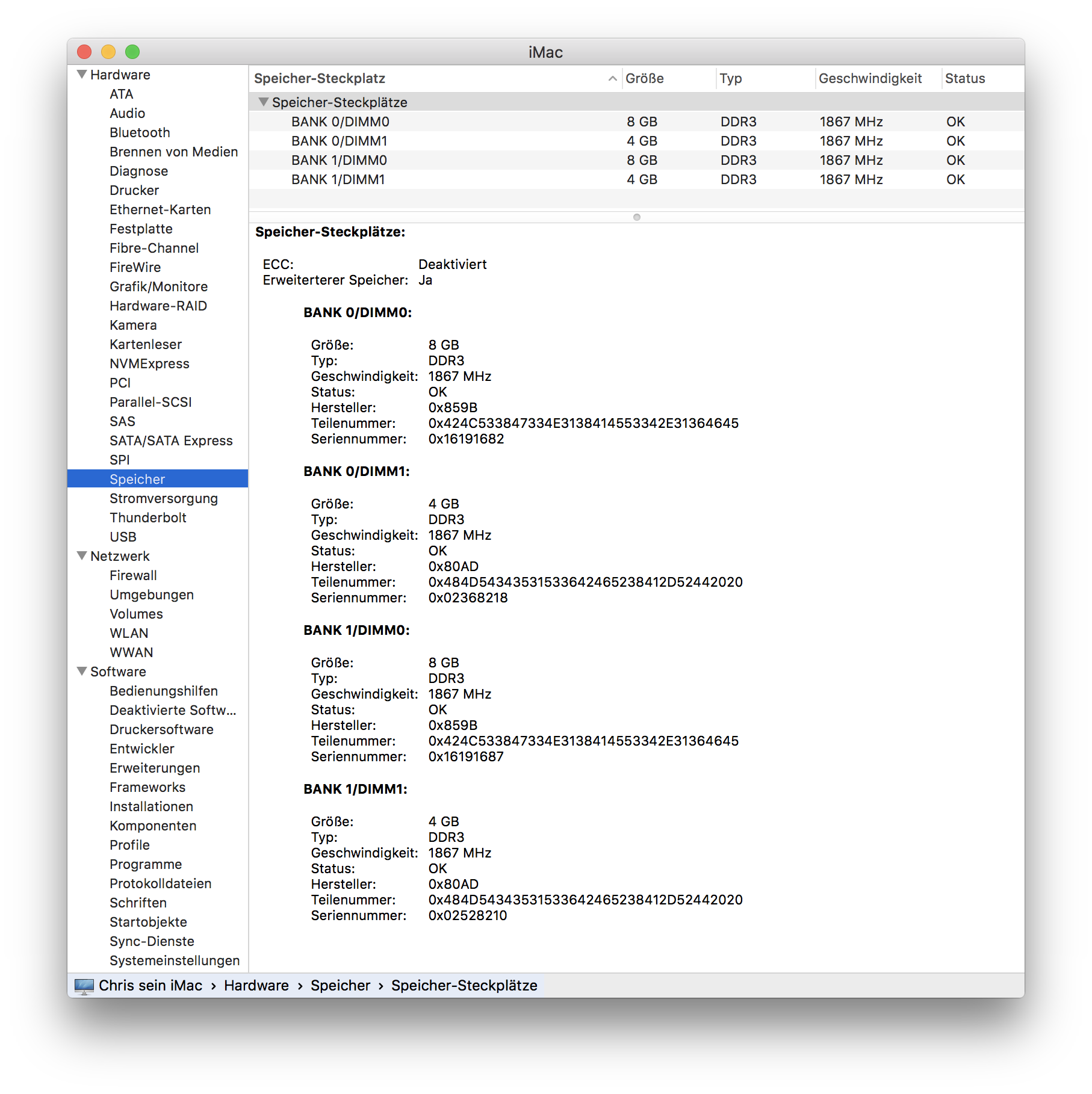Click Speicher in the path bar
1092x1094 pixels.
(x=341, y=986)
